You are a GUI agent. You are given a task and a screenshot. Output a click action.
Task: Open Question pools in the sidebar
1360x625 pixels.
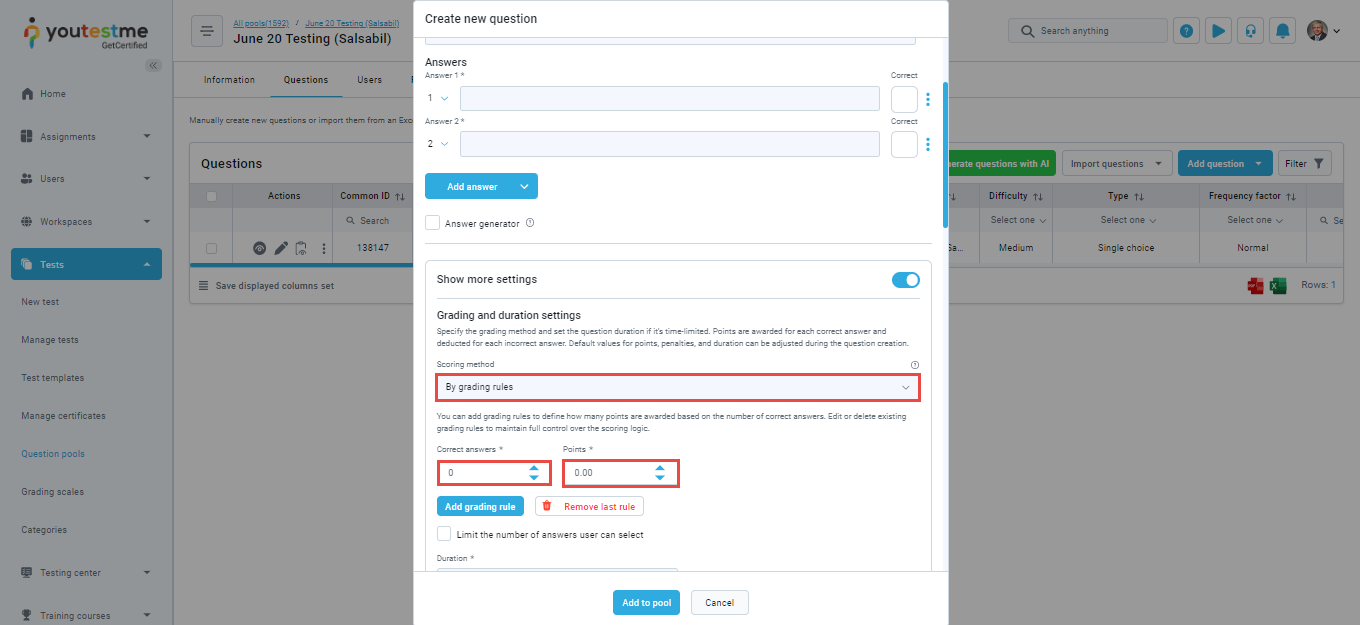(53, 454)
